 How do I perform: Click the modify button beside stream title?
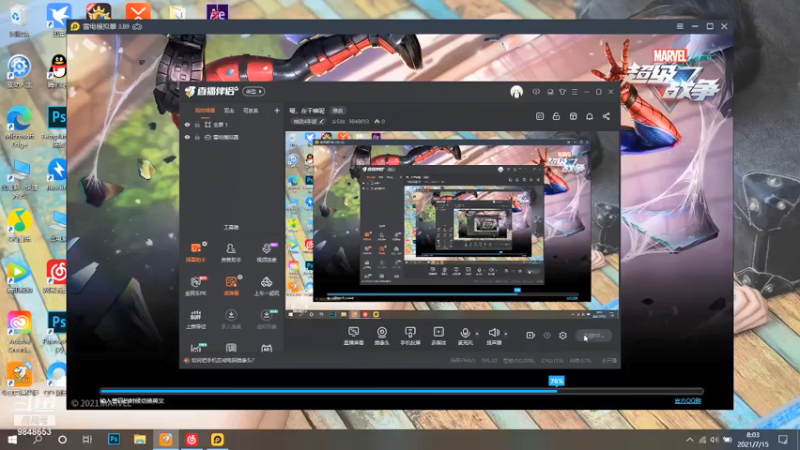338,111
